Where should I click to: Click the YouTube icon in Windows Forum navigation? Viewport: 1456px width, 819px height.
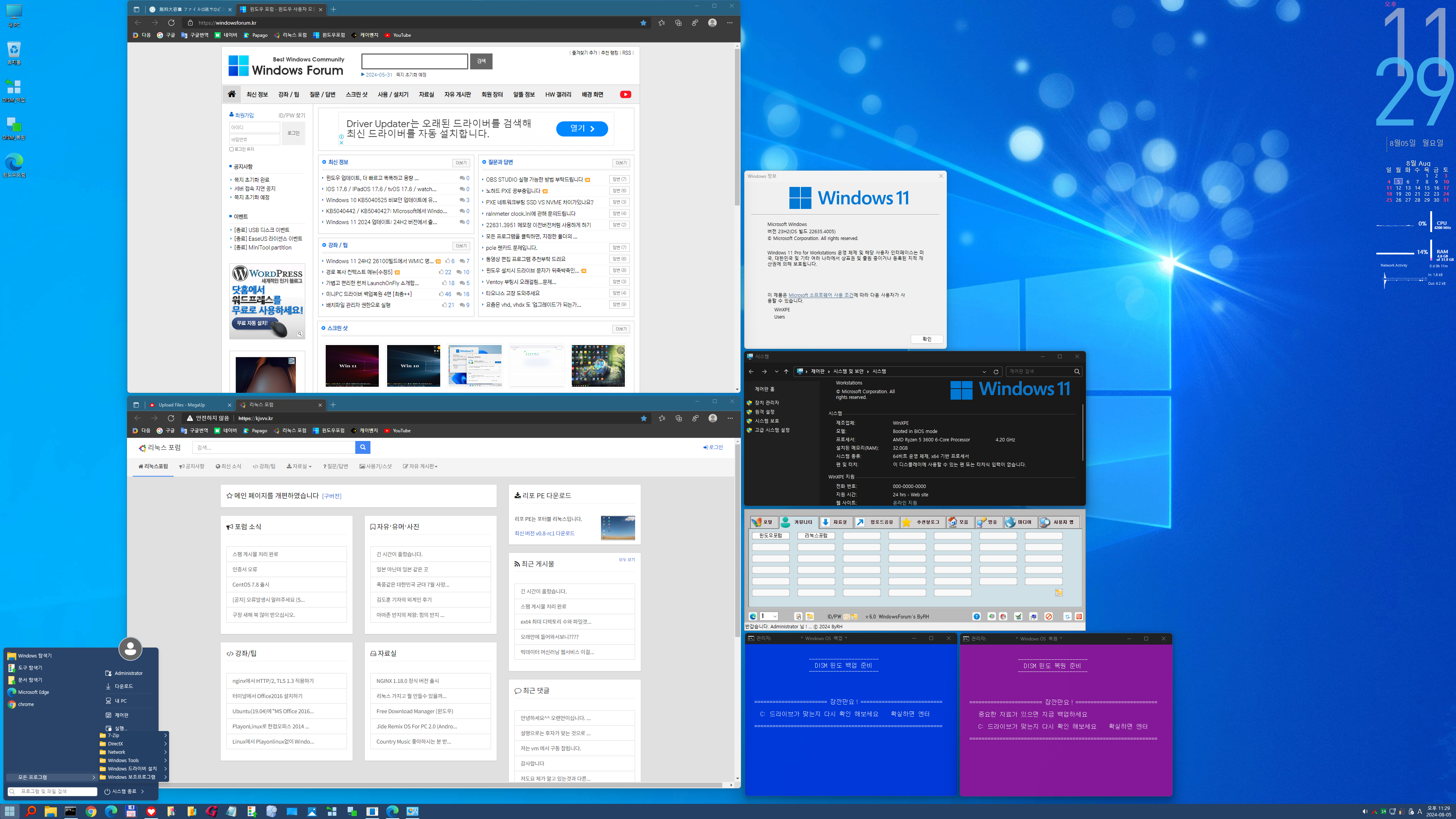pyautogui.click(x=625, y=94)
